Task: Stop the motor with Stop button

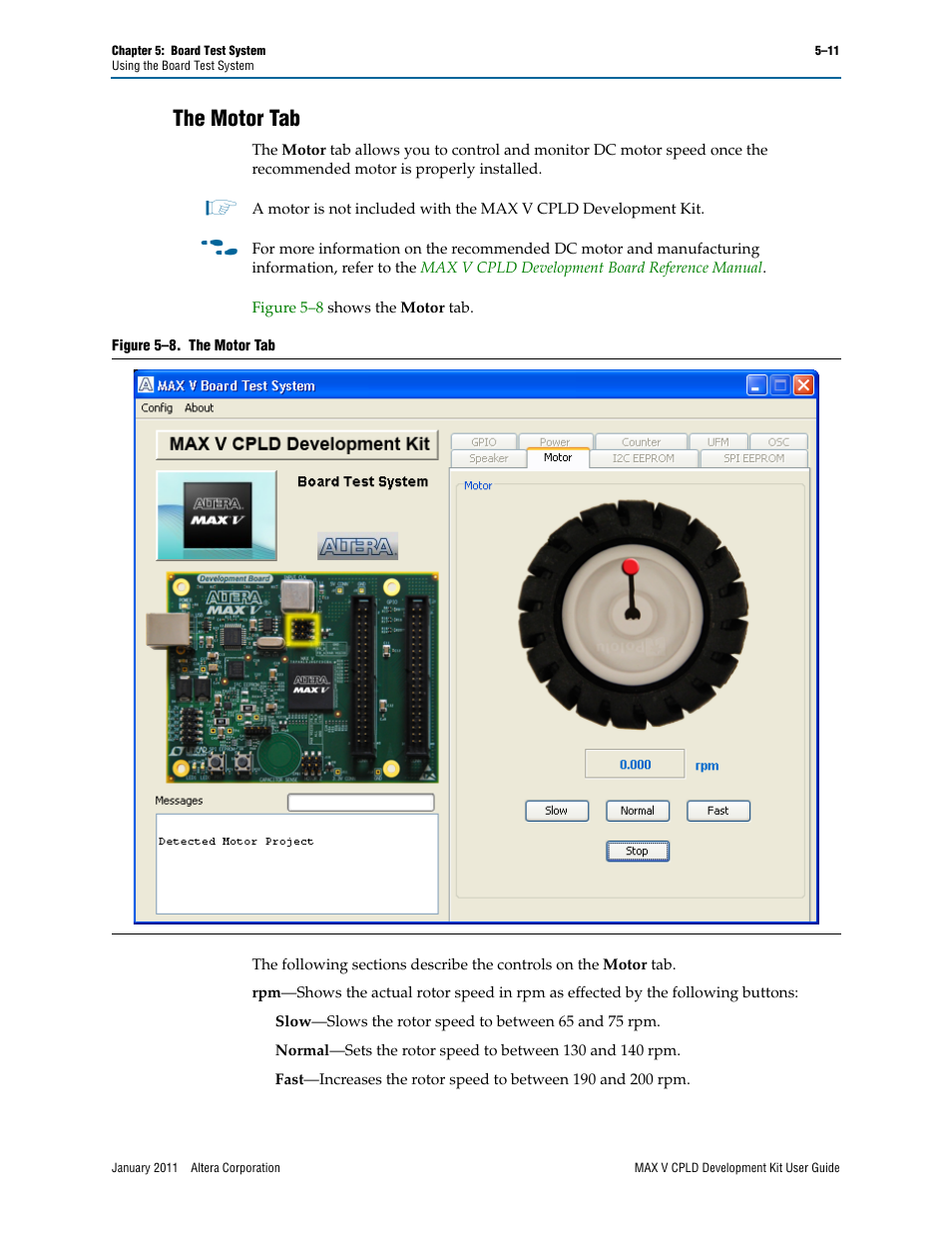Action: click(x=638, y=851)
